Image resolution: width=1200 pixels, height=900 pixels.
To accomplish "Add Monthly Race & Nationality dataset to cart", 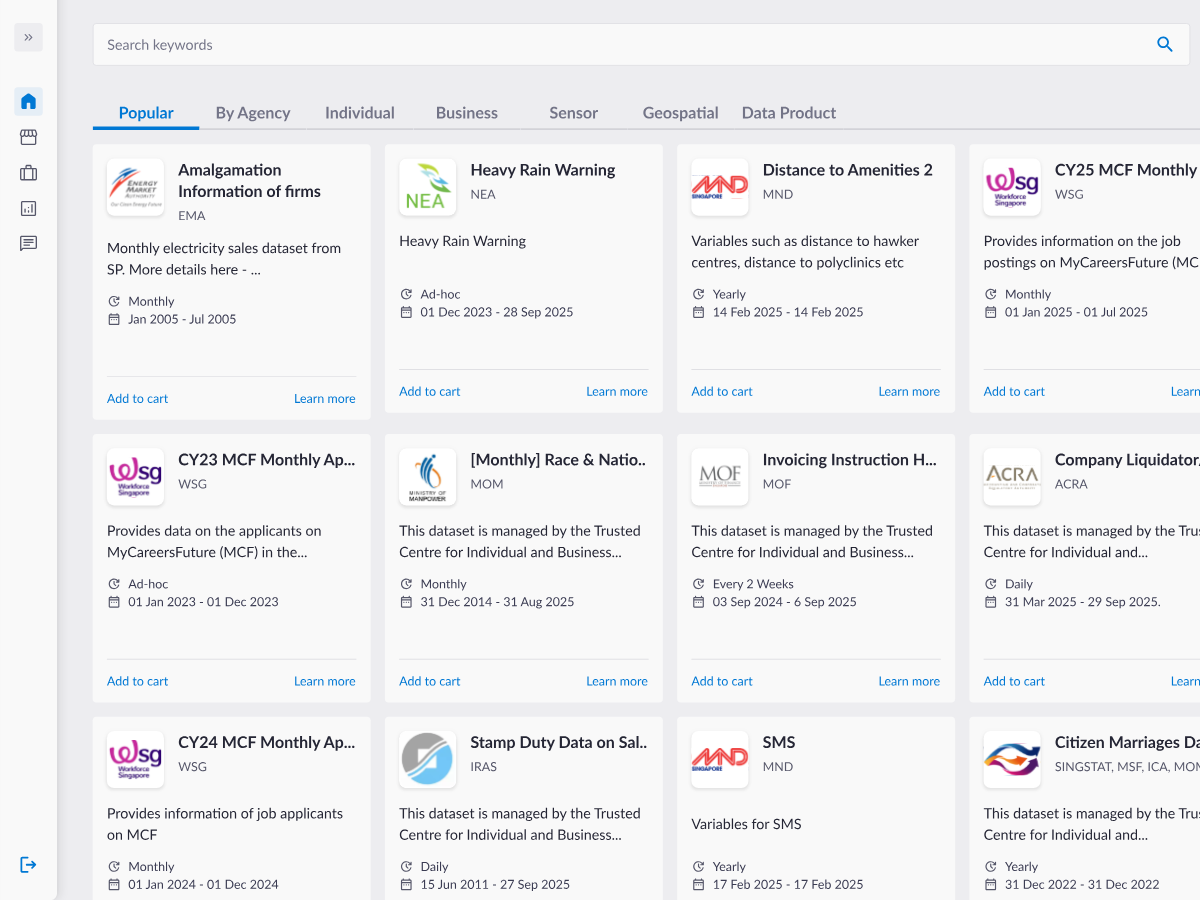I will point(430,681).
